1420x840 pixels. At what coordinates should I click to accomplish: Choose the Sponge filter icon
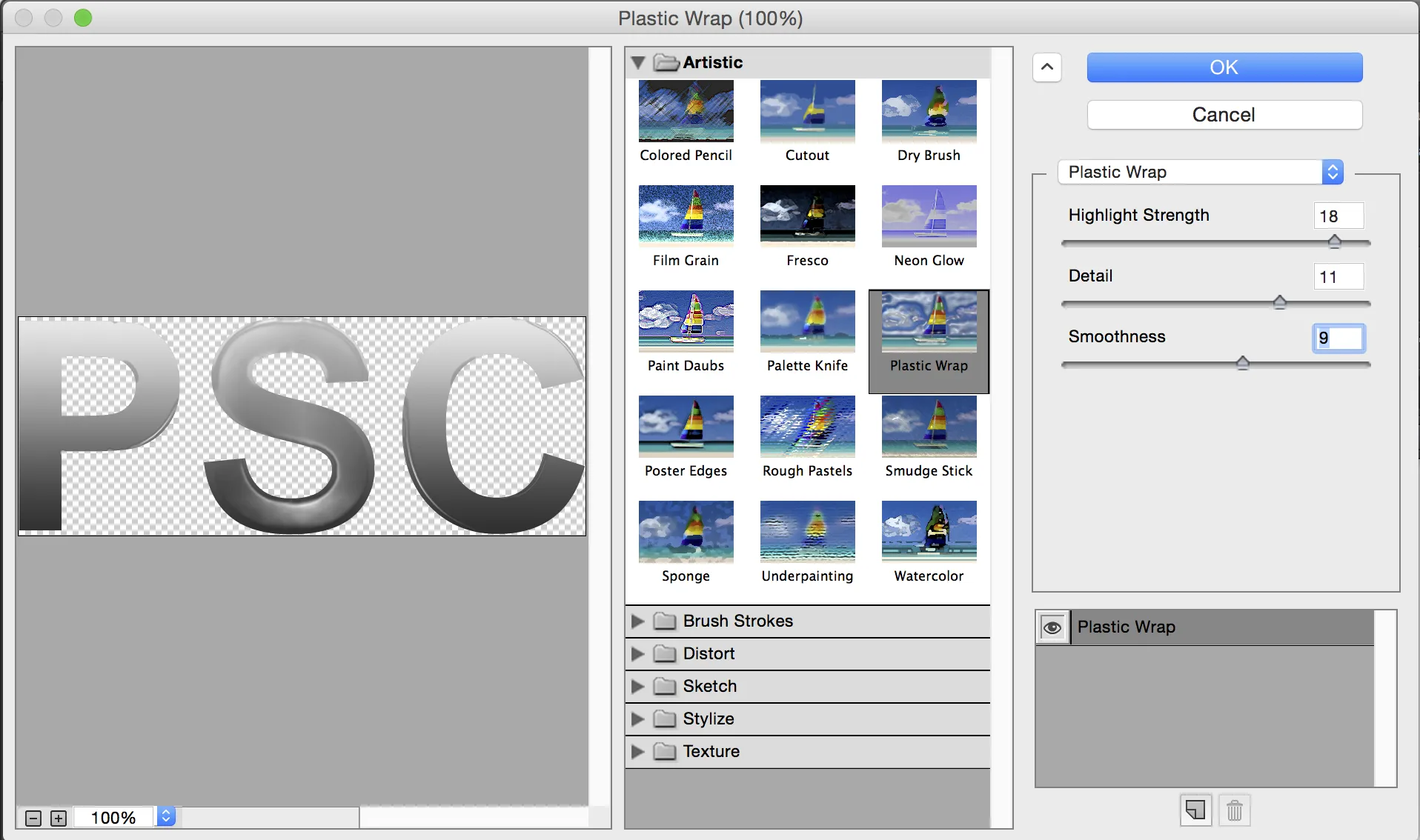click(686, 532)
